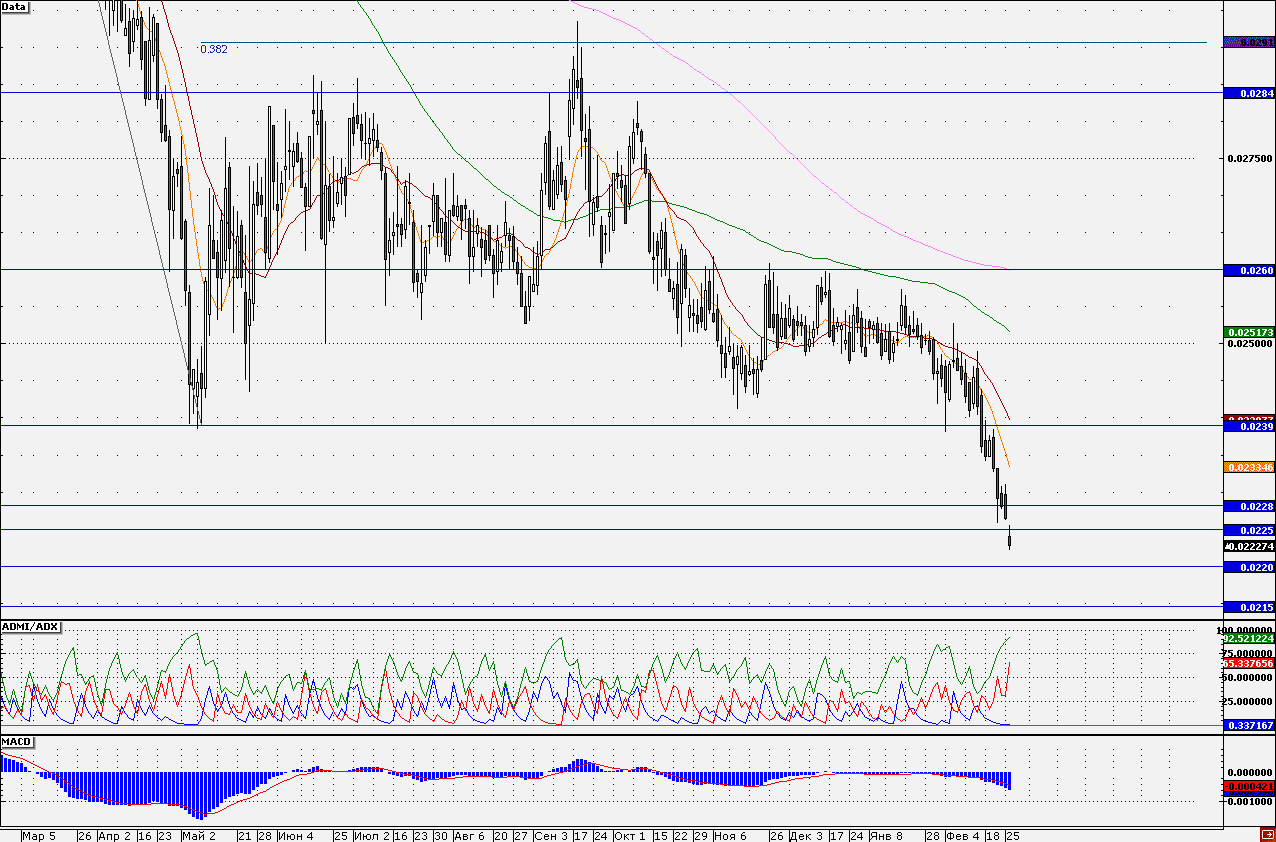Click the 0.0215 level price tag

(1249, 607)
